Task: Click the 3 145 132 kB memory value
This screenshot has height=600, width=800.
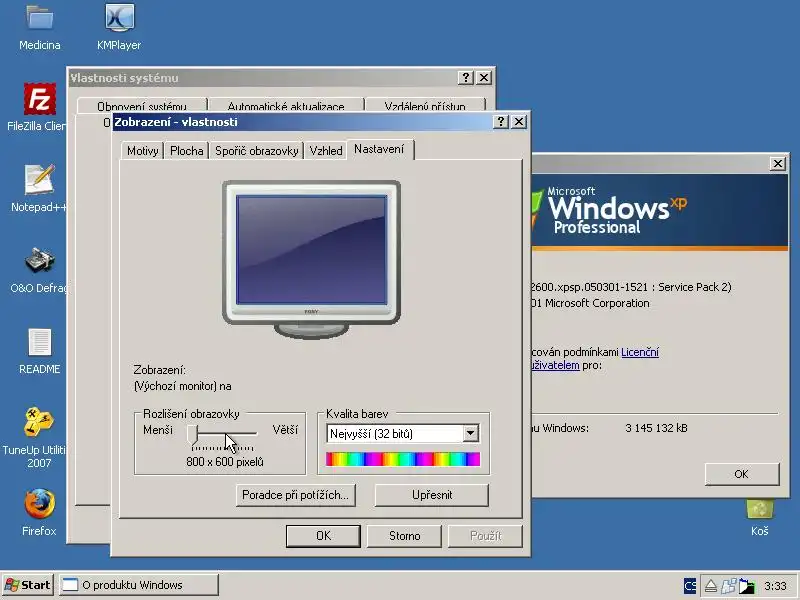Action: coord(656,428)
